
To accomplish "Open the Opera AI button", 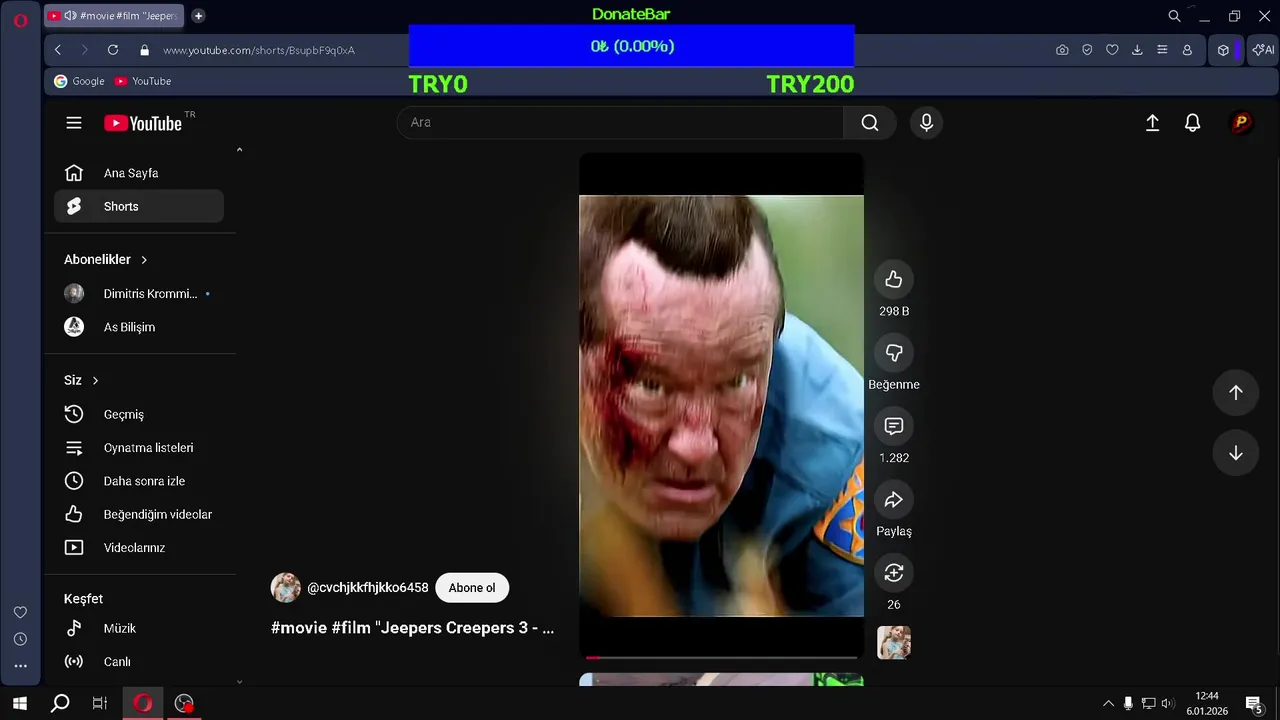I will coord(1263,50).
